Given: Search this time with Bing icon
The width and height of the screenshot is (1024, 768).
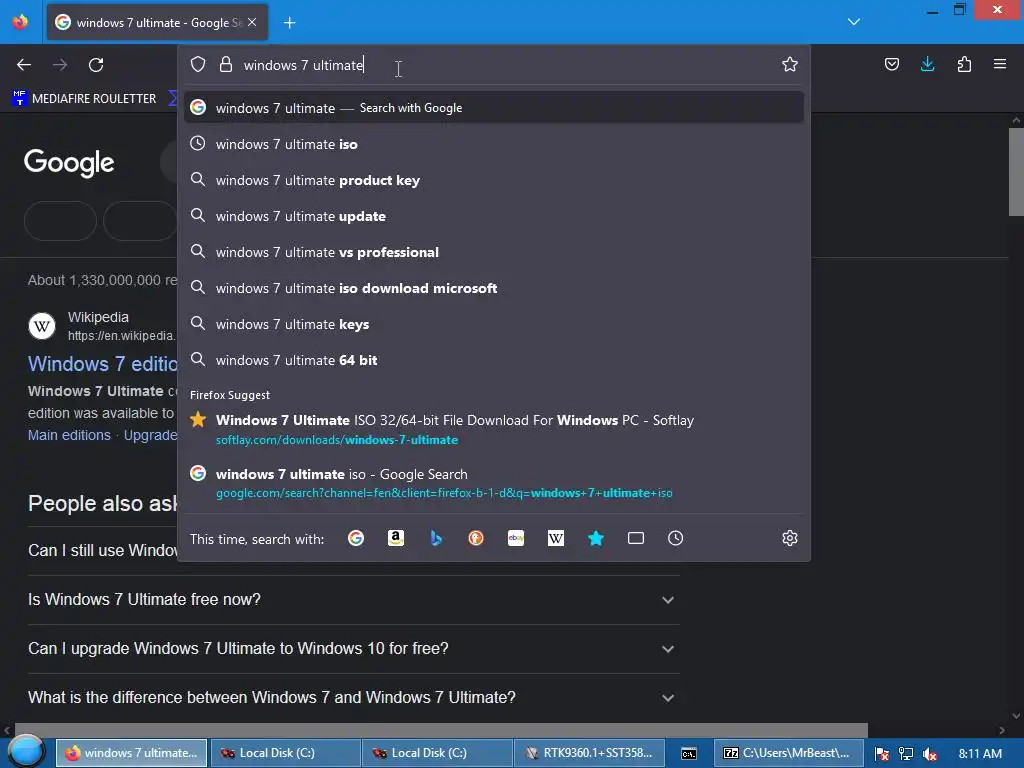Looking at the screenshot, I should (436, 538).
